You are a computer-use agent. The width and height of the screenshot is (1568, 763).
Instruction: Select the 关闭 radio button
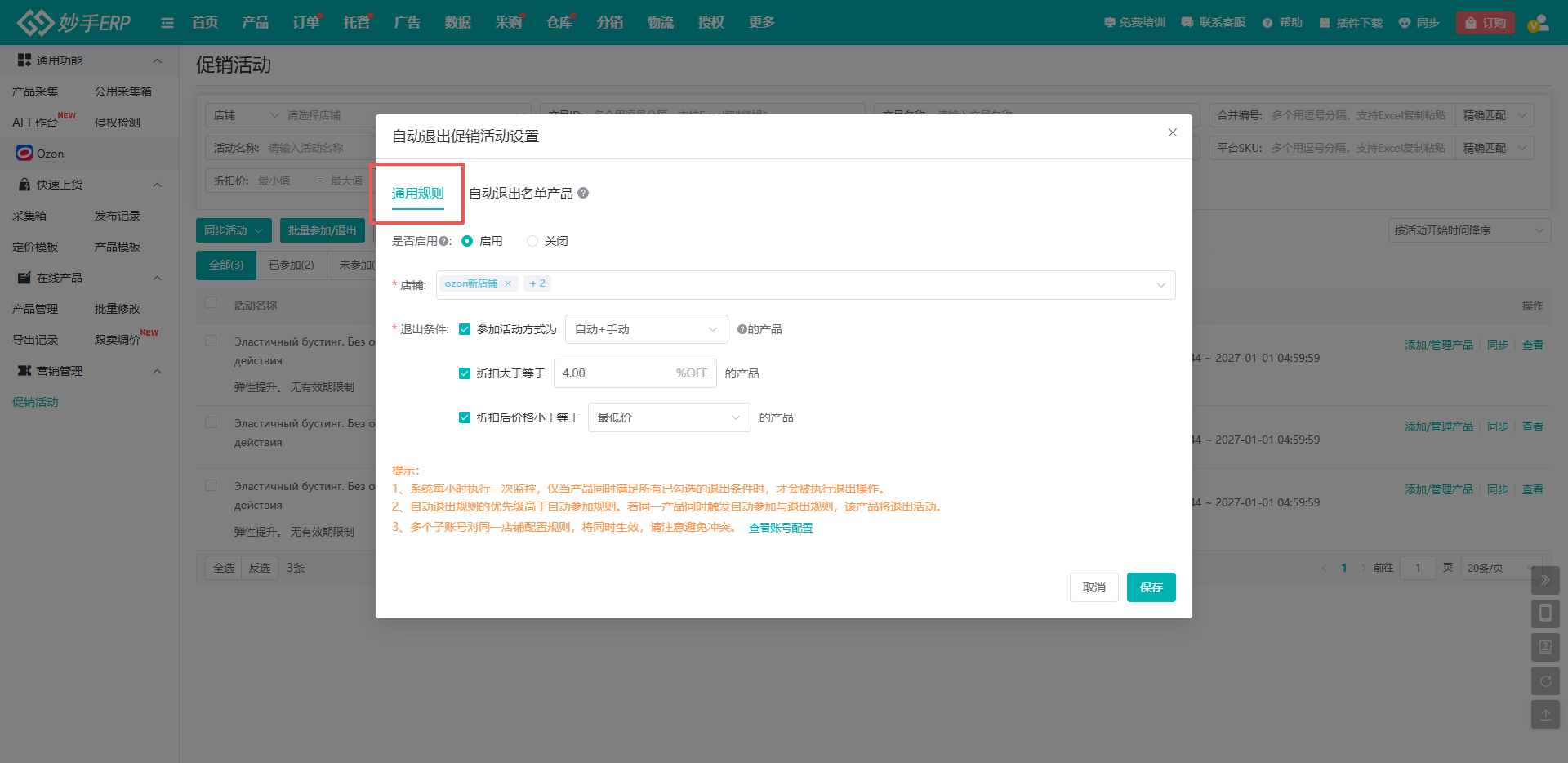coord(532,241)
